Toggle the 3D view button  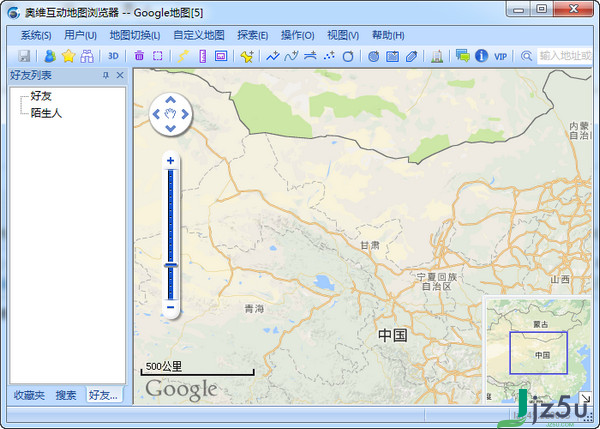113,56
